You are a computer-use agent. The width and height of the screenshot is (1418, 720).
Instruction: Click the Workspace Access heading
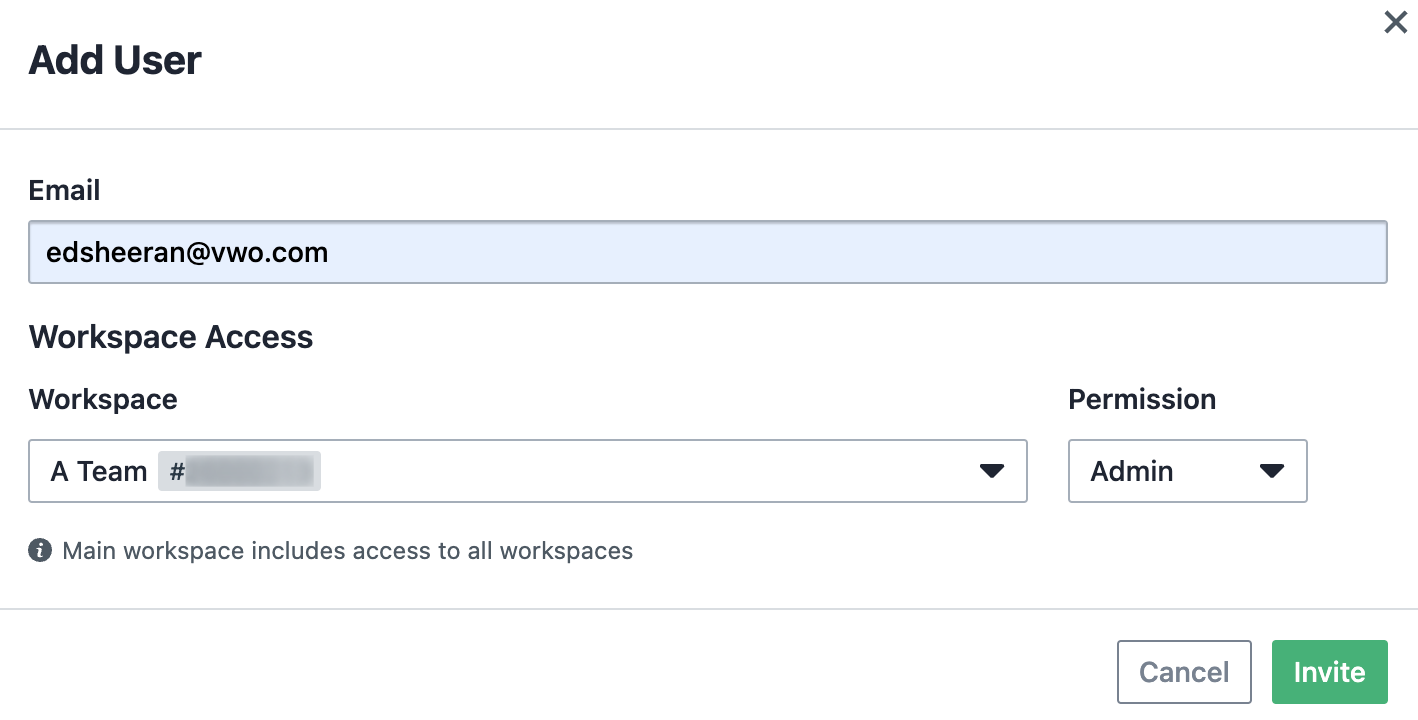pyautogui.click(x=171, y=337)
